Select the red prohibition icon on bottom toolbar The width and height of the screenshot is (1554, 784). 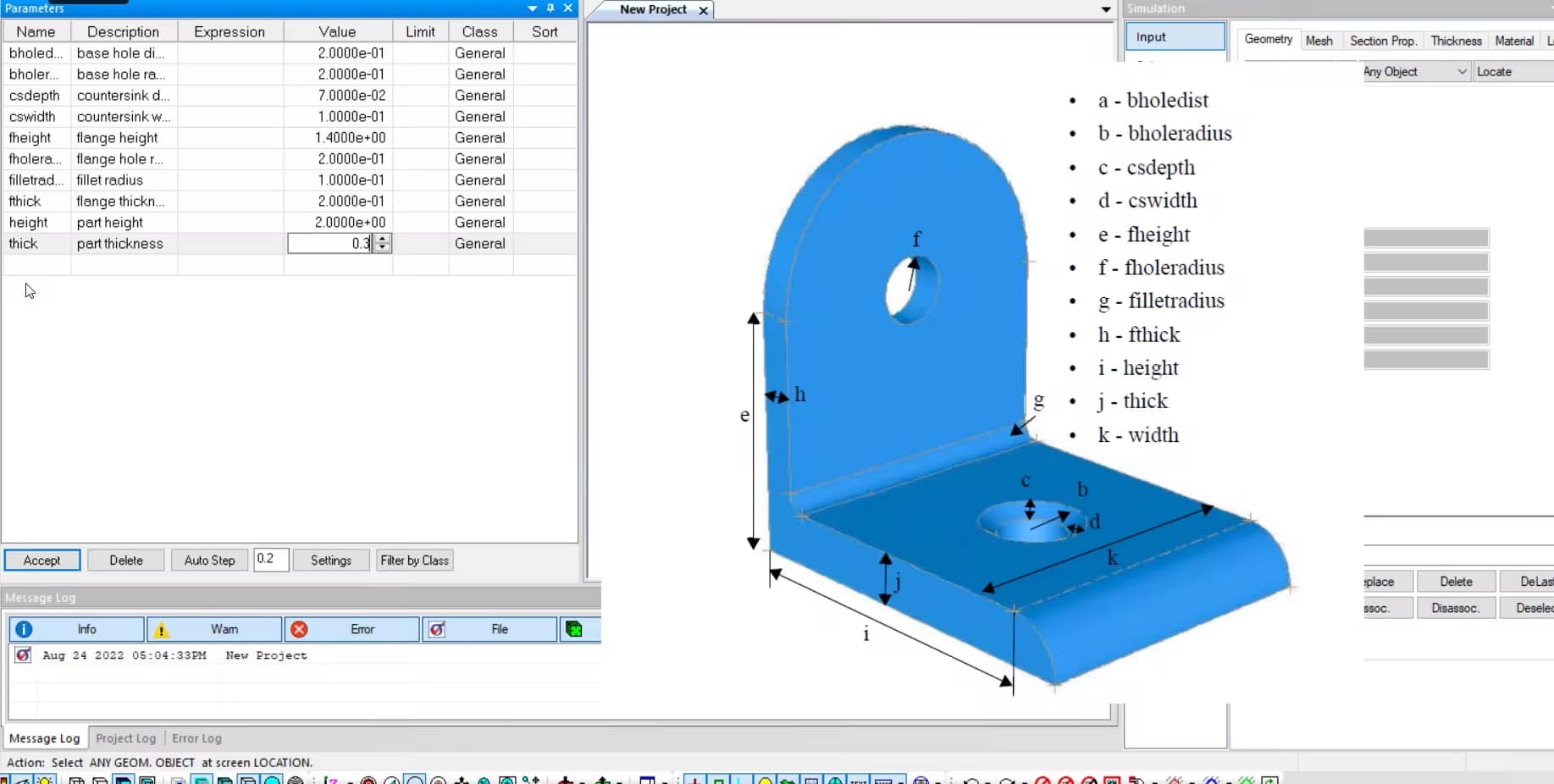[1043, 780]
